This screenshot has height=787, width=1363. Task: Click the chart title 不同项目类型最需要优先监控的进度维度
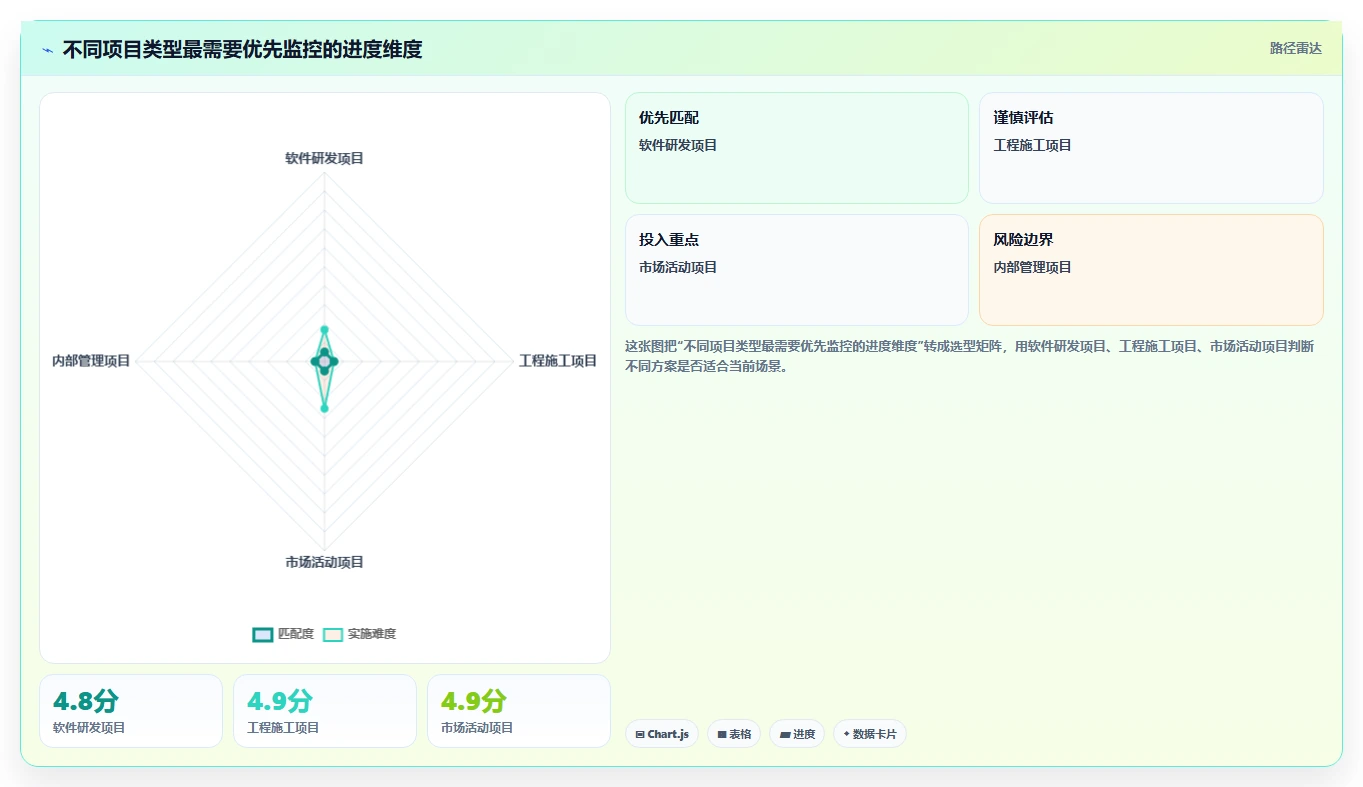coord(242,49)
